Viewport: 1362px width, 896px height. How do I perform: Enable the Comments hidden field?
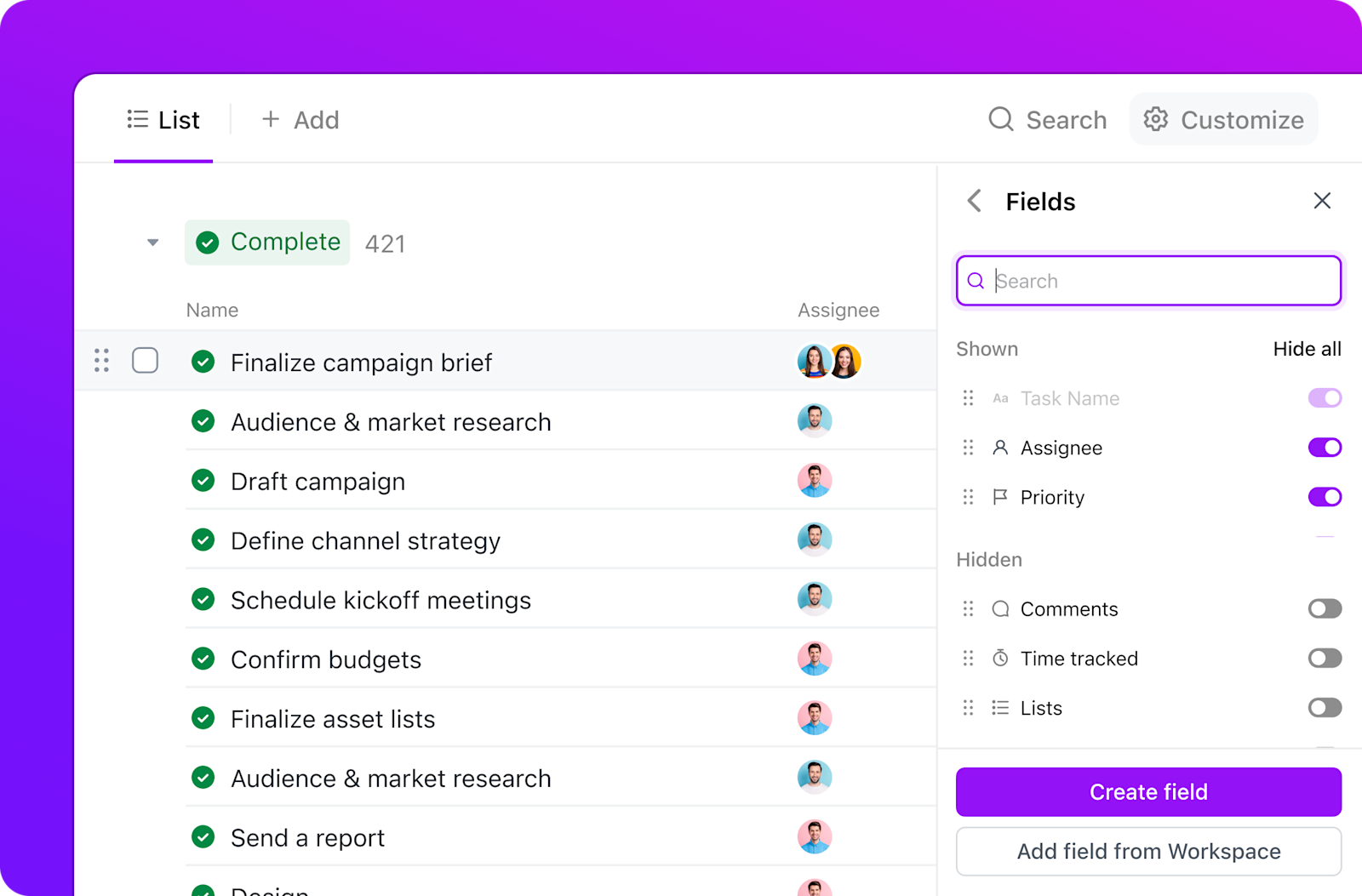1325,608
